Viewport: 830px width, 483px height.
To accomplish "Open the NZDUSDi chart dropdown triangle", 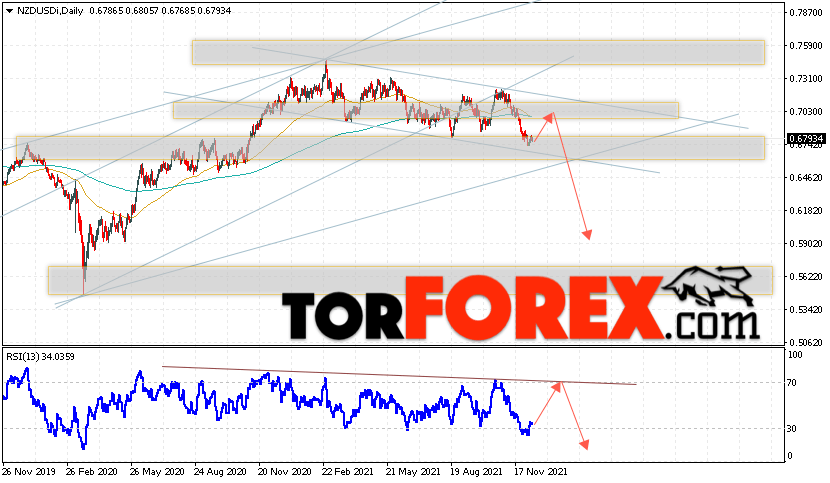I will 9,11.
